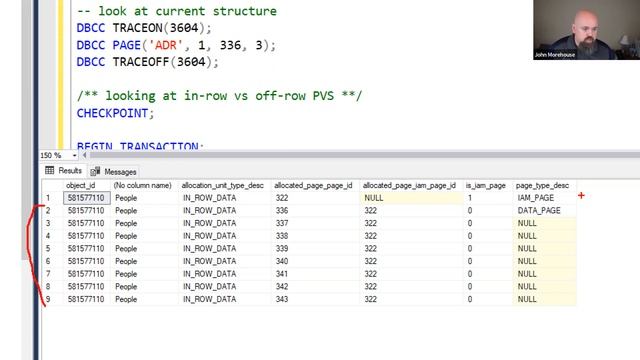Click the page_type_desc column header
640x360 pixels.
point(542,185)
